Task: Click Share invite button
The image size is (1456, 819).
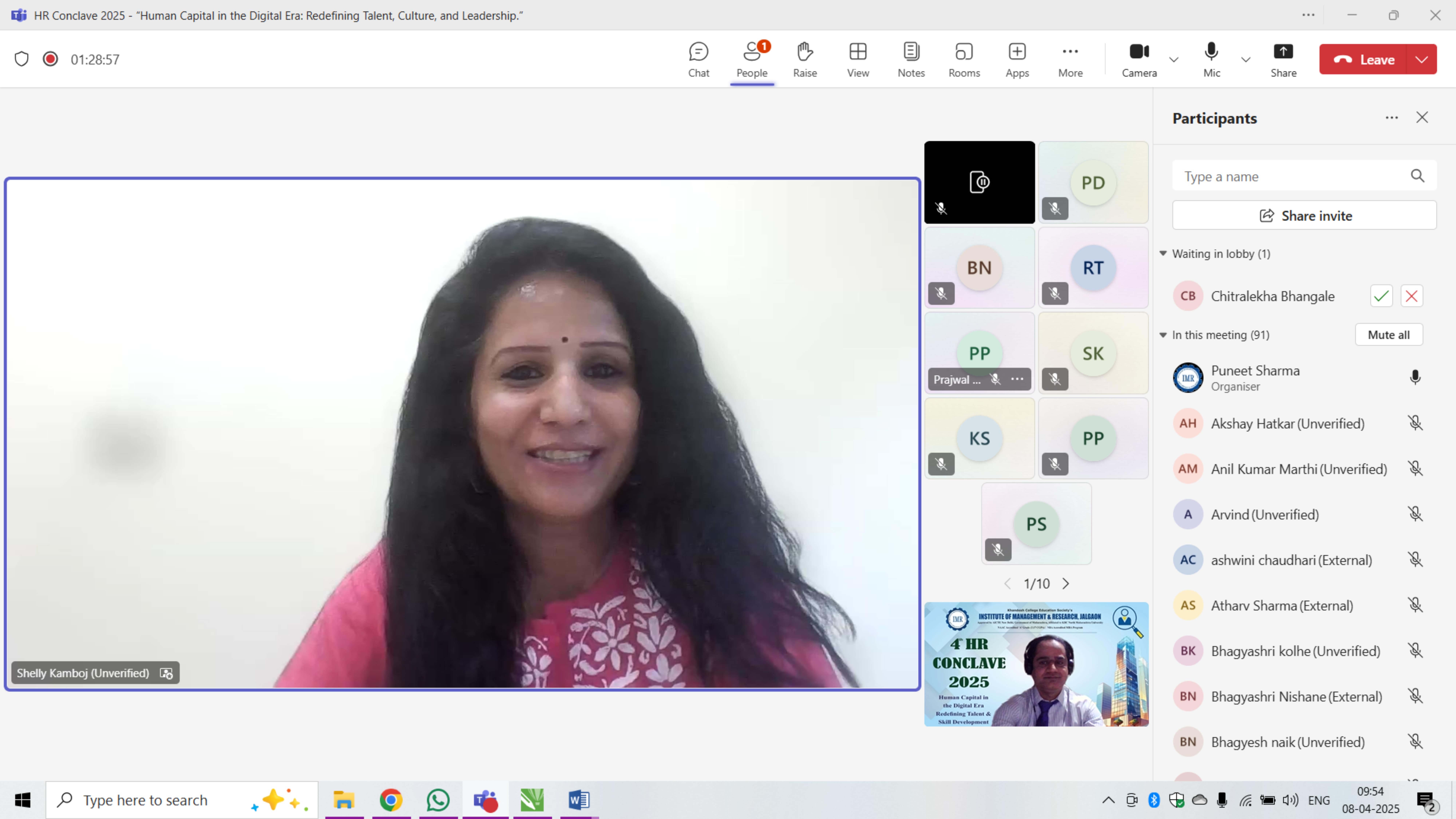Action: (x=1304, y=215)
